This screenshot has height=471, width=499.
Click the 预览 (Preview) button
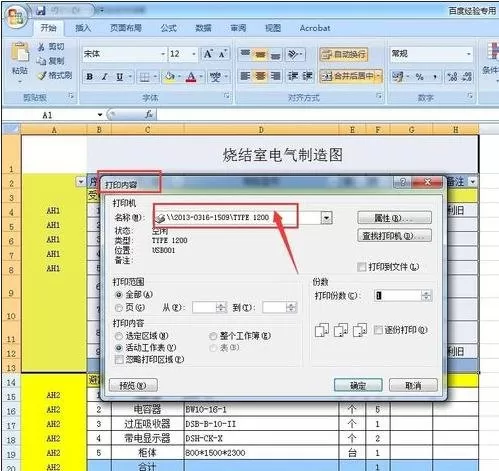(133, 386)
